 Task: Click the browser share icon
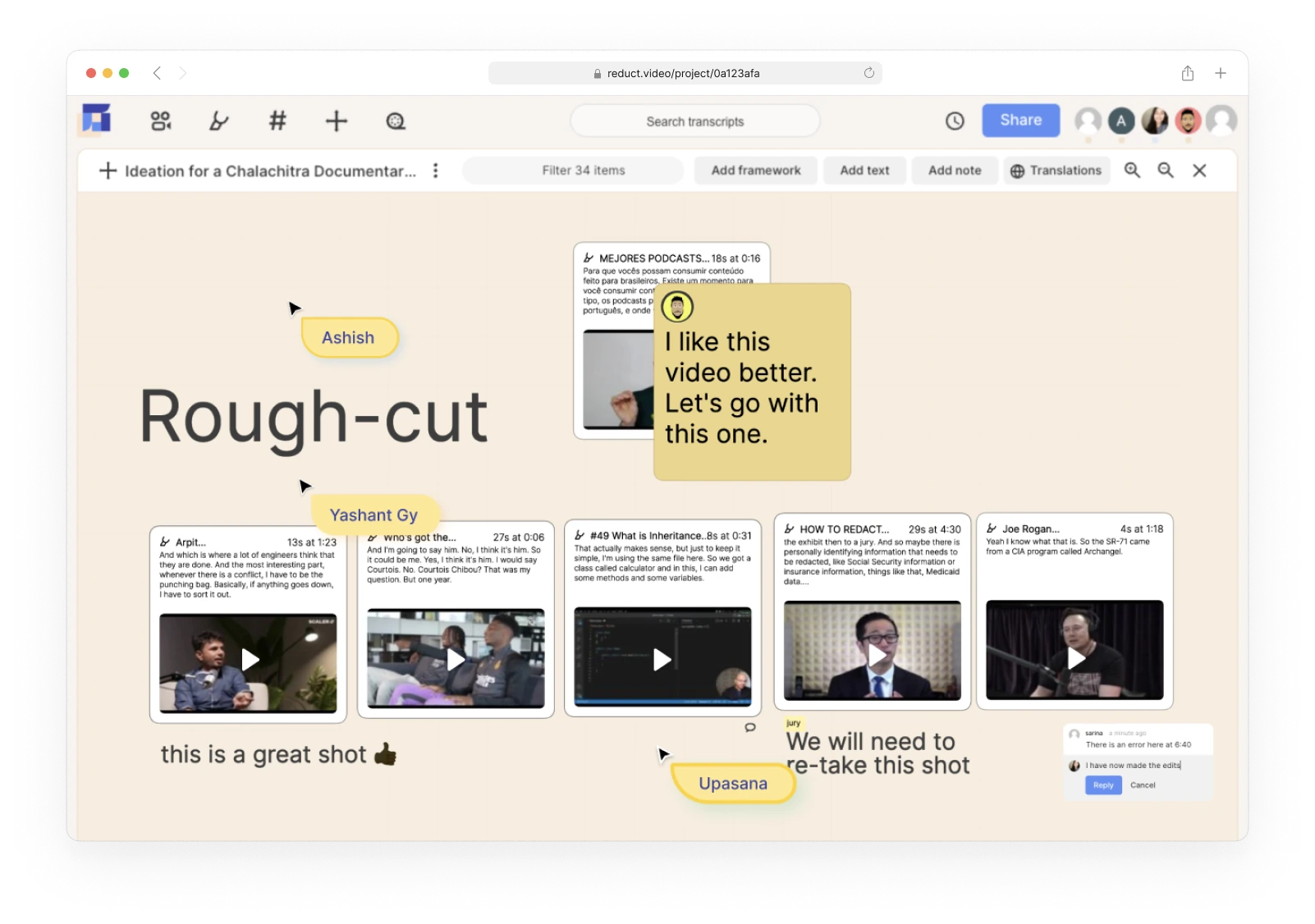[1188, 73]
